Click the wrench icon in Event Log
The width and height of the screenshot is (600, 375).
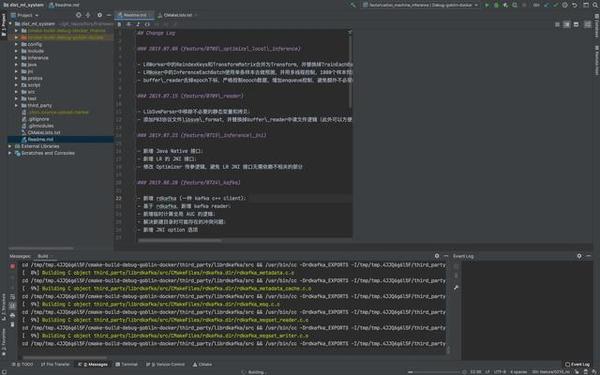[x=456, y=287]
